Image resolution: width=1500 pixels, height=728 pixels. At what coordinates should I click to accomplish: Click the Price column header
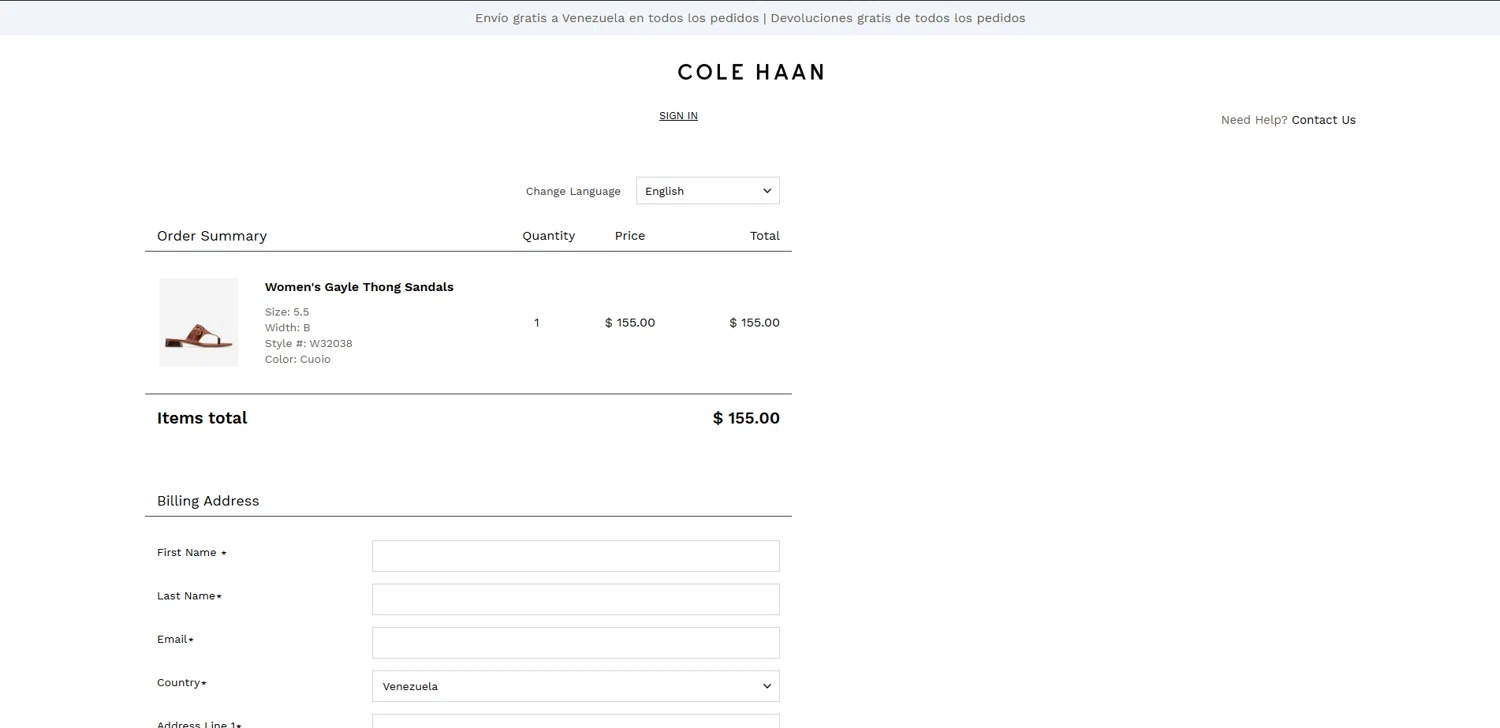630,236
